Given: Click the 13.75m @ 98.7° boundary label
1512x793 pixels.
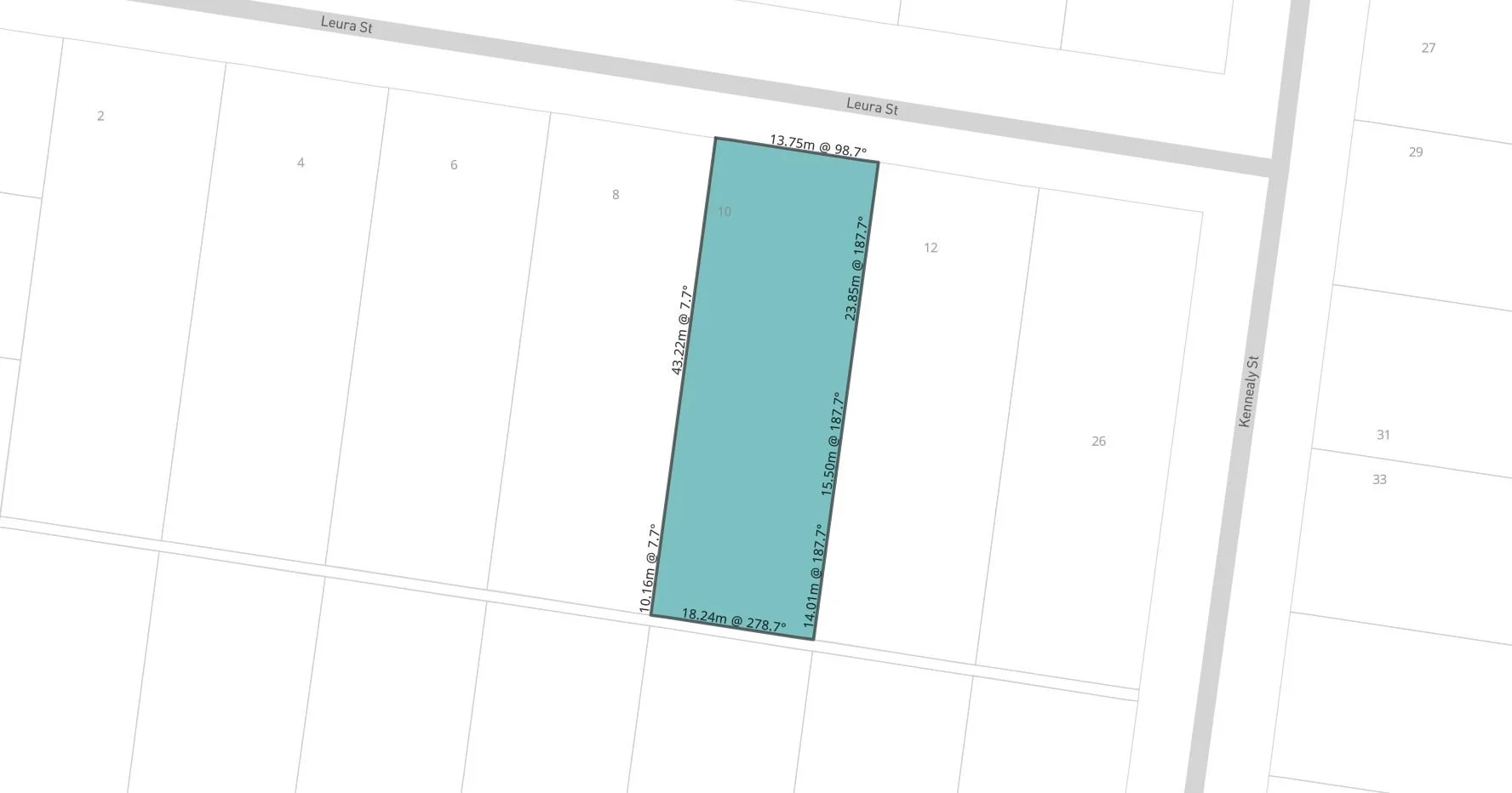Looking at the screenshot, I should pyautogui.click(x=818, y=146).
